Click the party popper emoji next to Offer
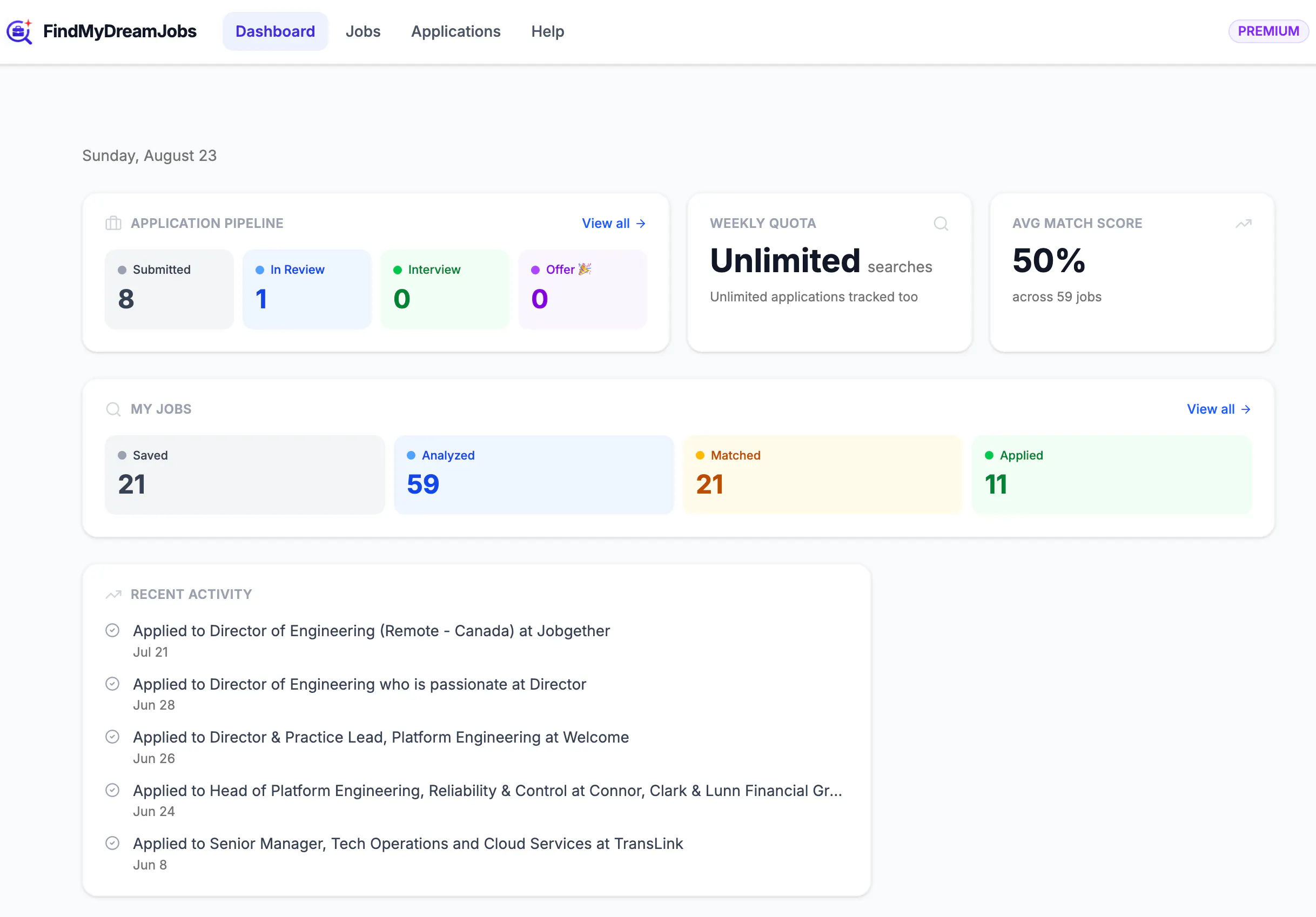This screenshot has height=917, width=1316. [585, 269]
